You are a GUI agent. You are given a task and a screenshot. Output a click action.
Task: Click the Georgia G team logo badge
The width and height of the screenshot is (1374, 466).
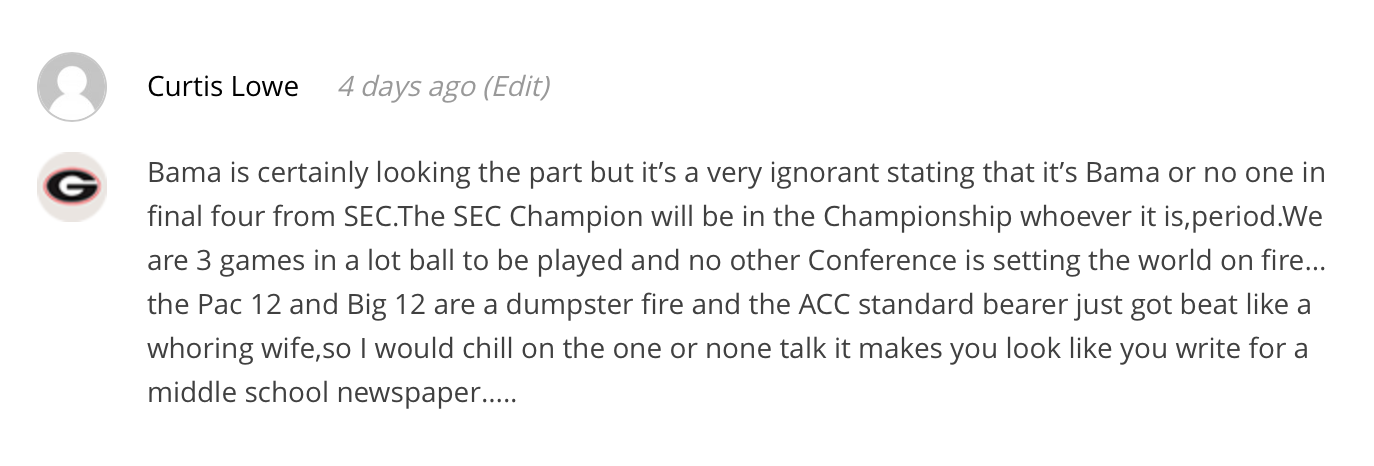click(72, 187)
